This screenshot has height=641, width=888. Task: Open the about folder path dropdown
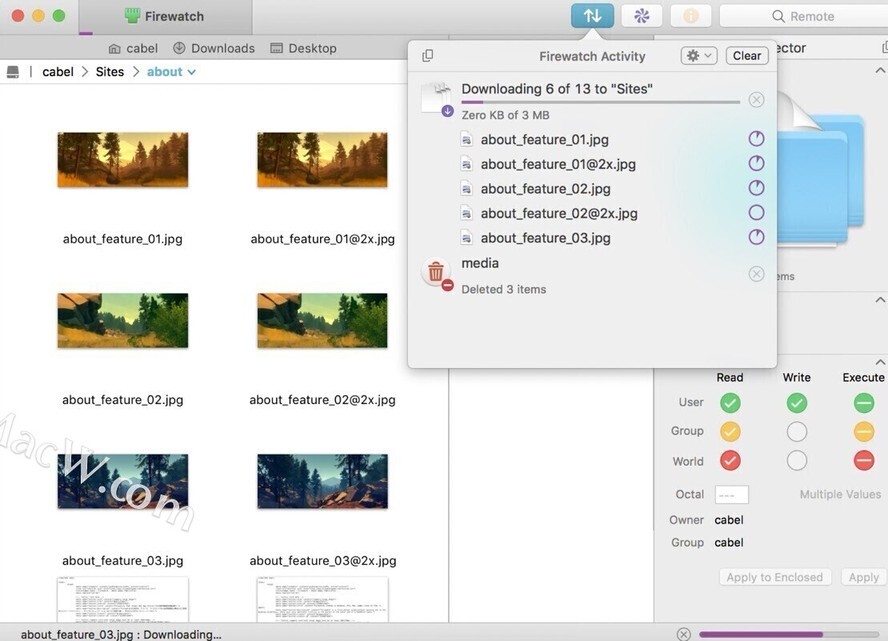coord(171,72)
